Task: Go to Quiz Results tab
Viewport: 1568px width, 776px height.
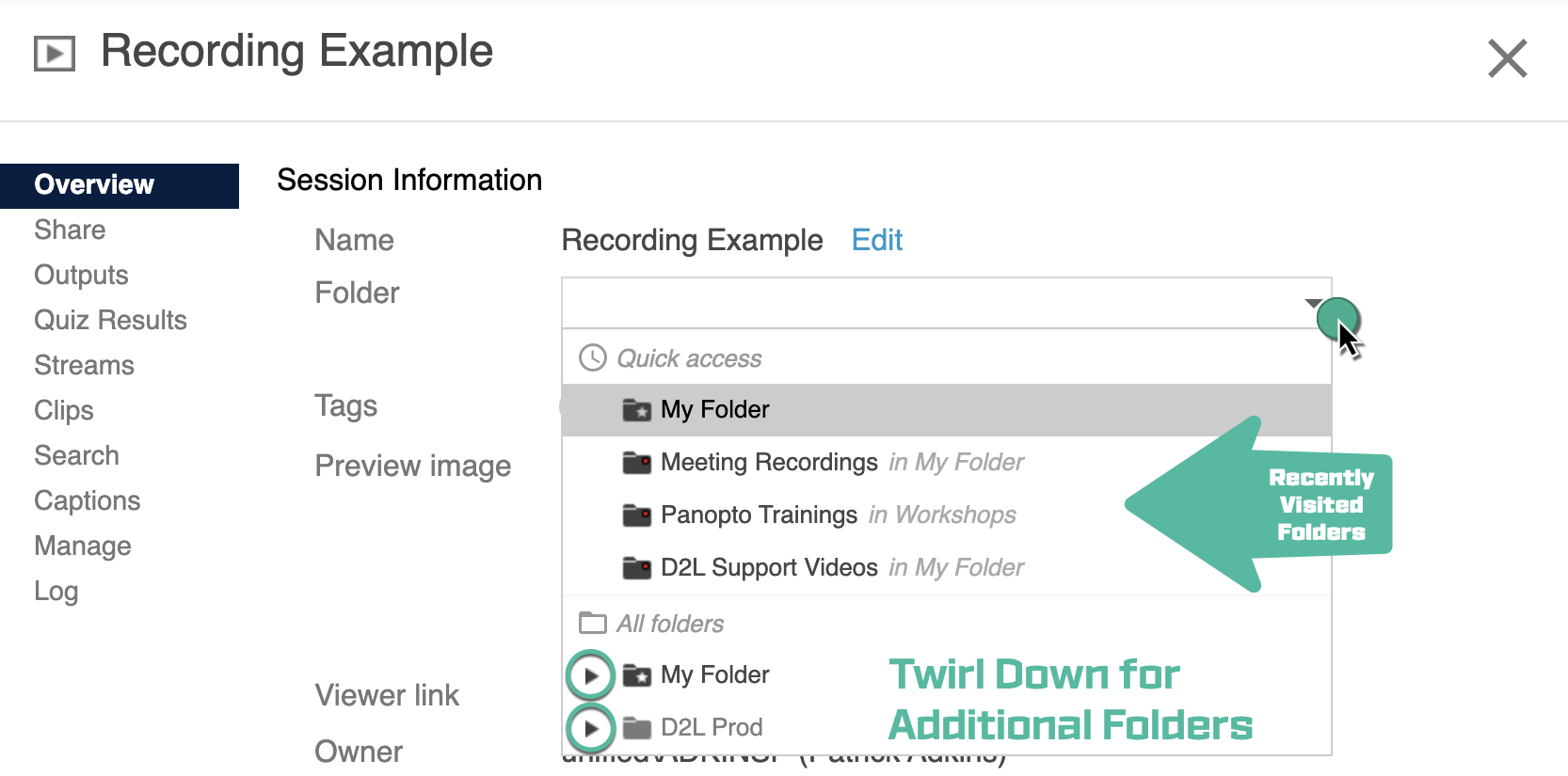Action: (110, 321)
